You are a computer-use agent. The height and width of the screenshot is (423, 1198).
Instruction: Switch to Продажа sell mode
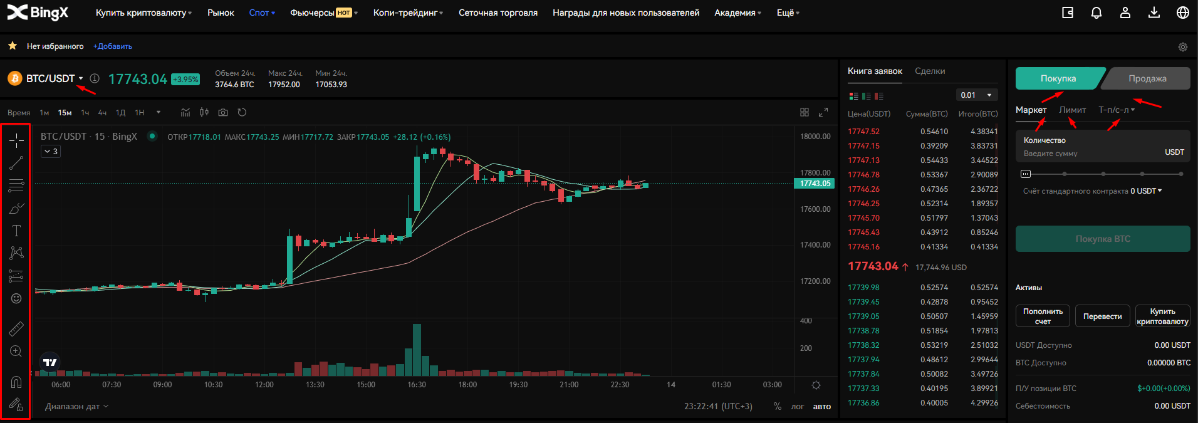1147,78
